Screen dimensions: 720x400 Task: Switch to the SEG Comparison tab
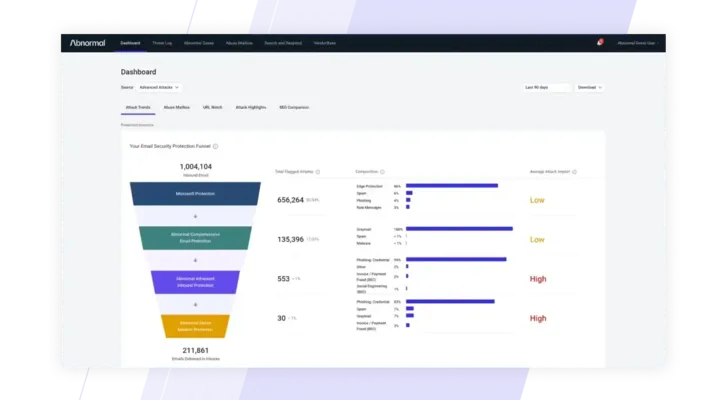point(294,107)
